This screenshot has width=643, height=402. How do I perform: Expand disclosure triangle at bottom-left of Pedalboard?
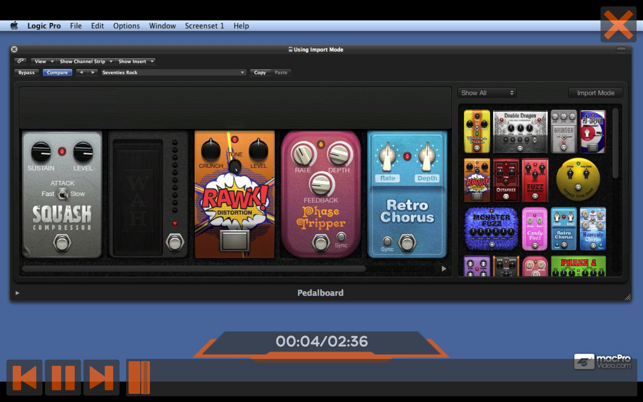17,293
